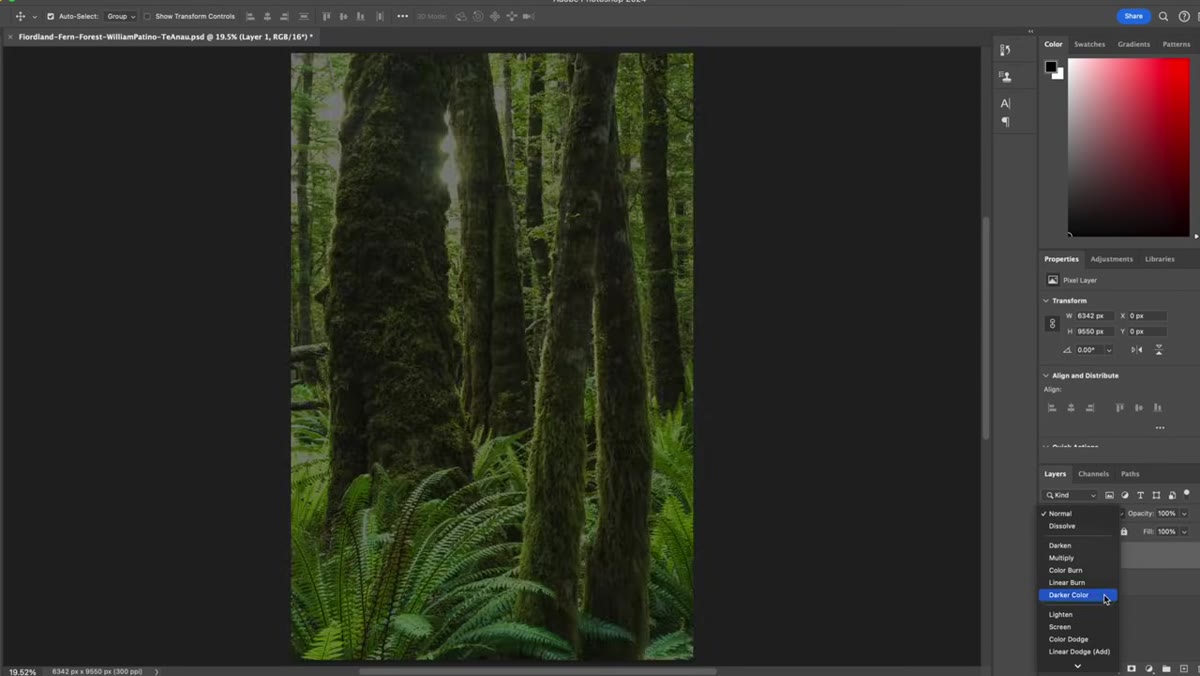Choose Linear Dodge (Add) blend mode
Viewport: 1200px width, 676px height.
coord(1078,652)
